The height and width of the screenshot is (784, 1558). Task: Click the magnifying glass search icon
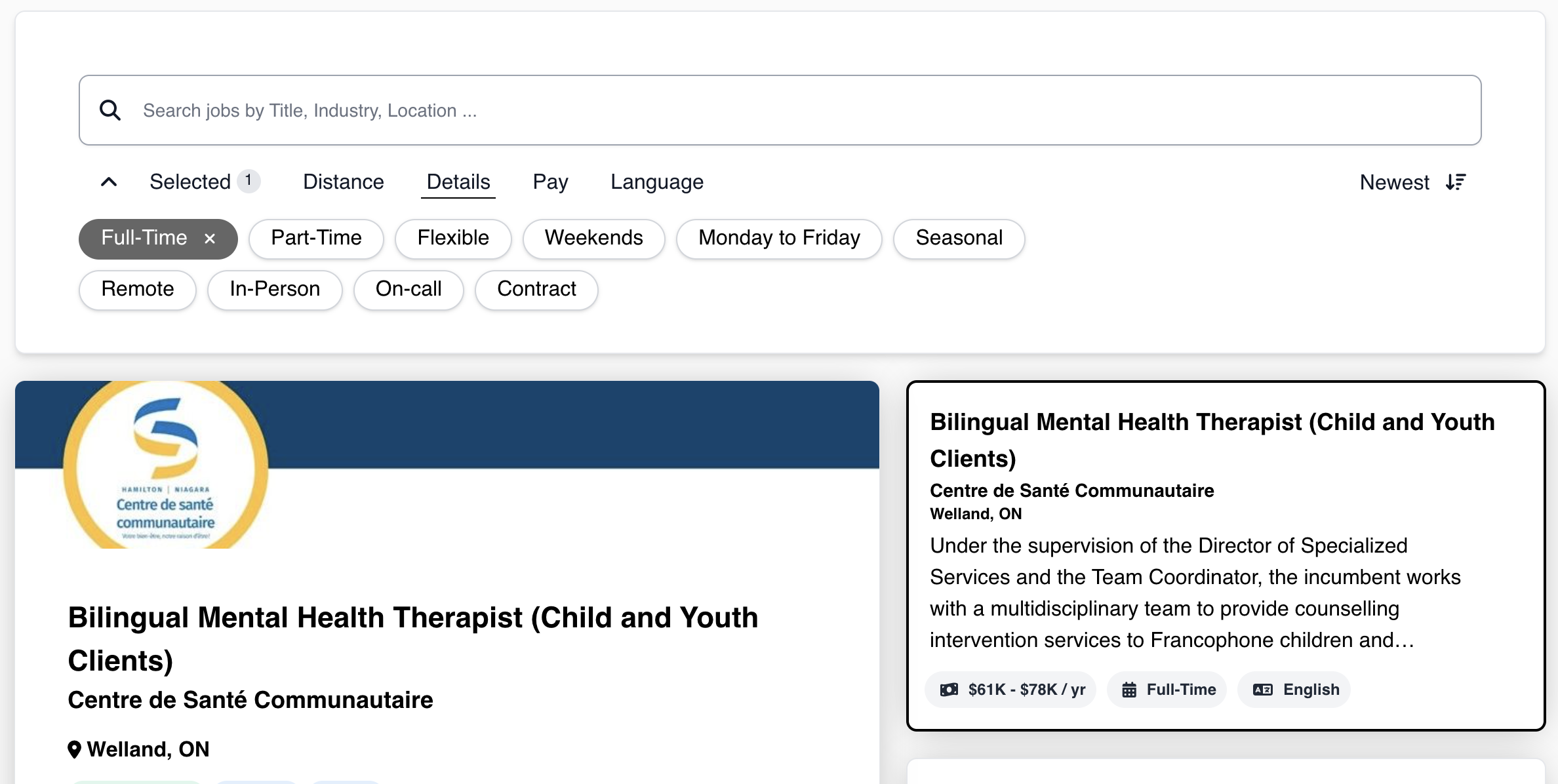pyautogui.click(x=110, y=110)
